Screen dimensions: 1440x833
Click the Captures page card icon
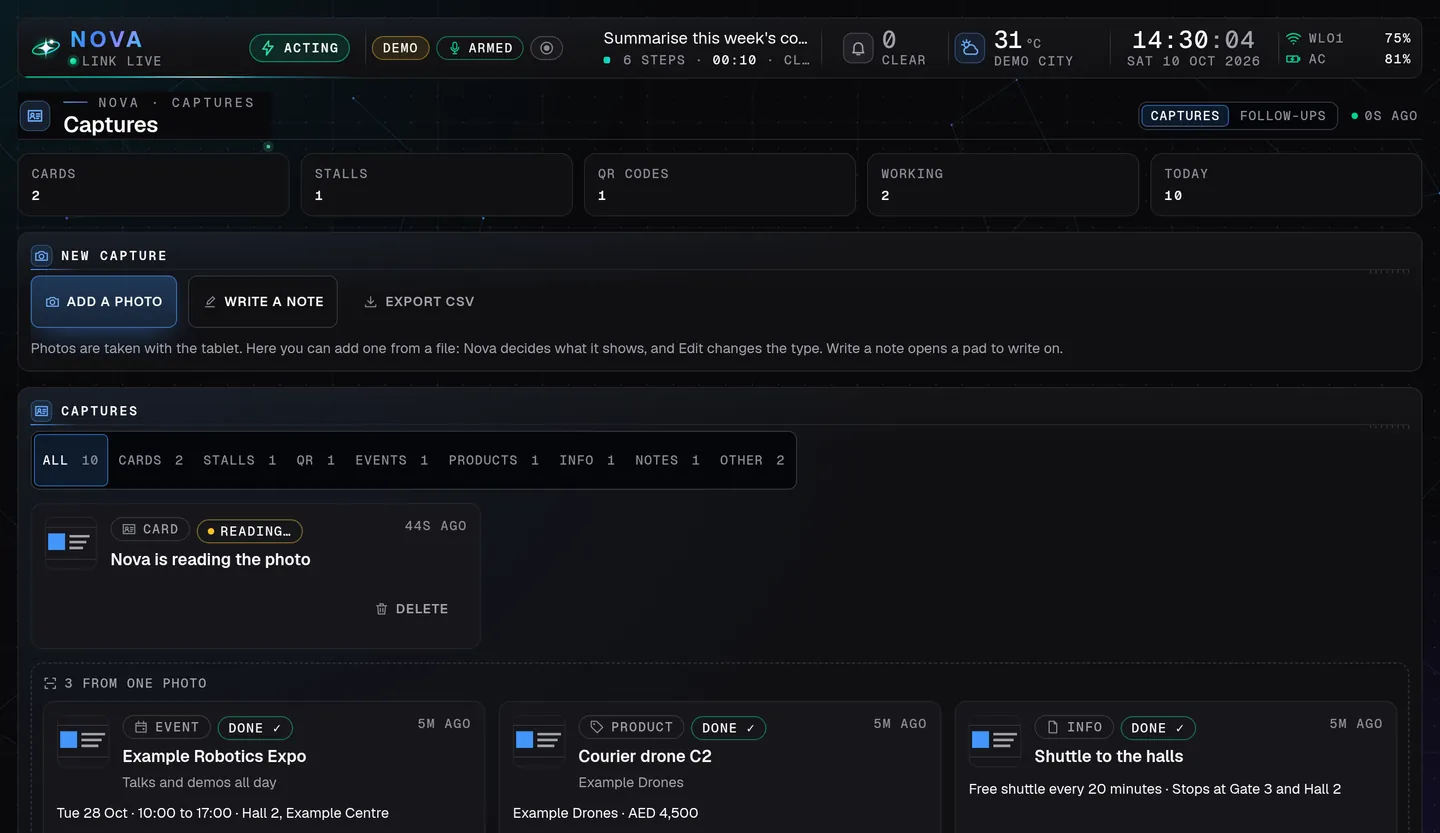(35, 116)
